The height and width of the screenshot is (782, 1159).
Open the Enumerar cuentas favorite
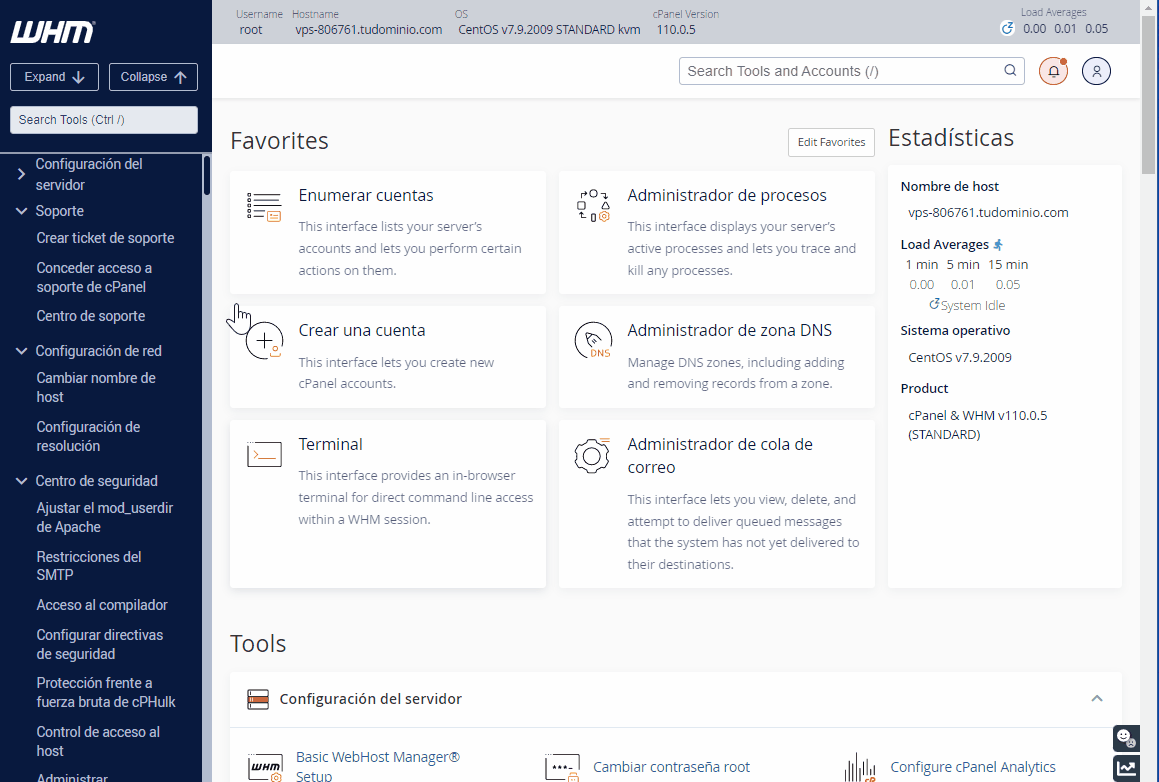[x=366, y=195]
